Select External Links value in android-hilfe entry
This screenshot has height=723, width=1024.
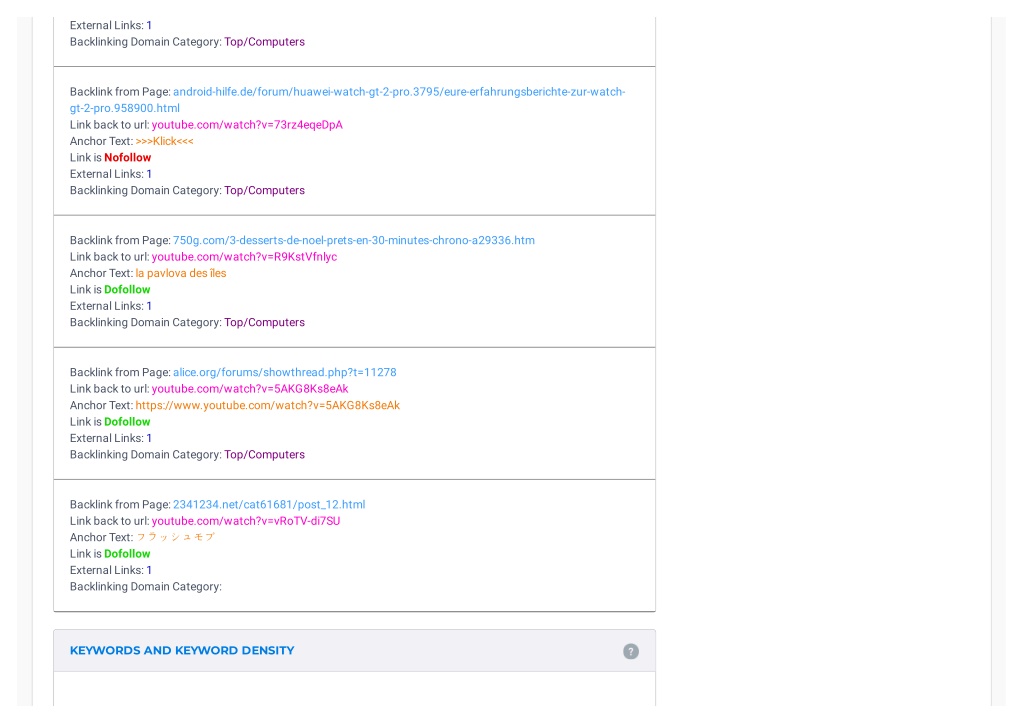149,174
